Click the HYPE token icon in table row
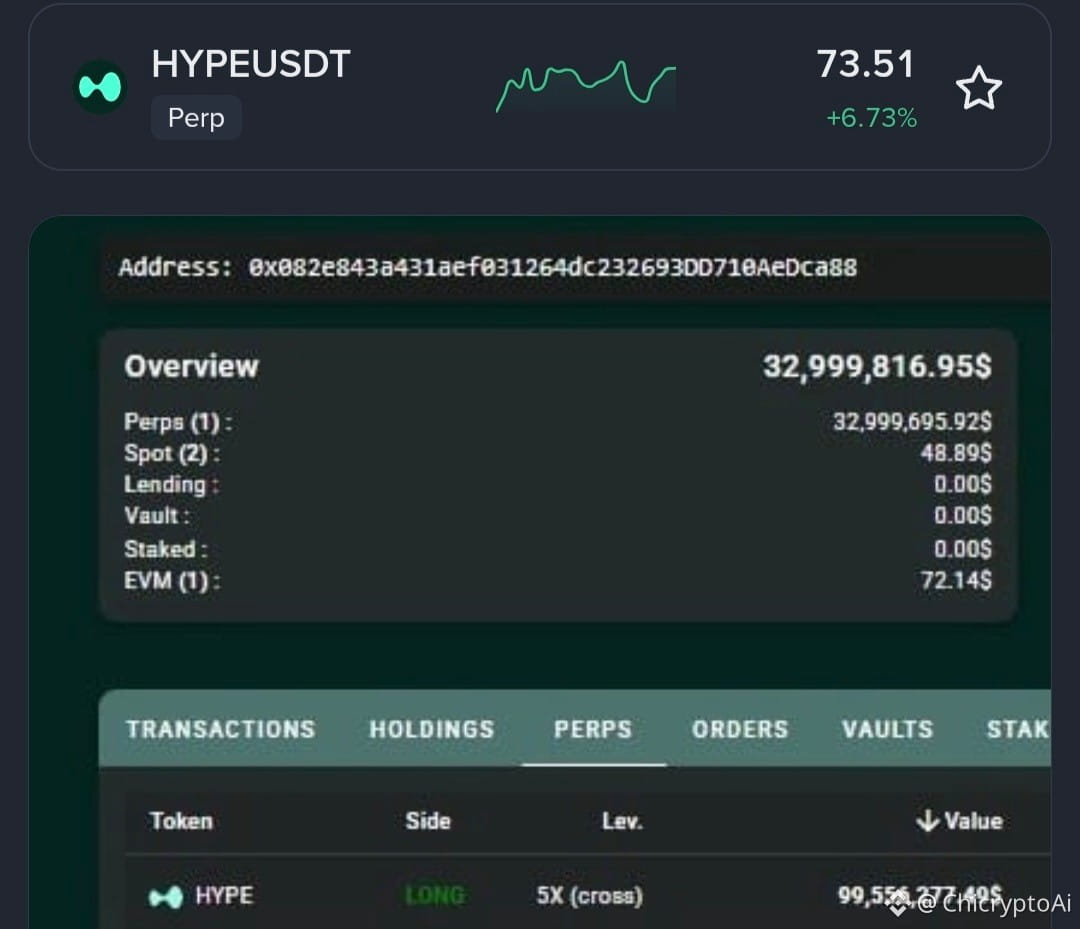This screenshot has width=1080, height=929. pos(166,897)
